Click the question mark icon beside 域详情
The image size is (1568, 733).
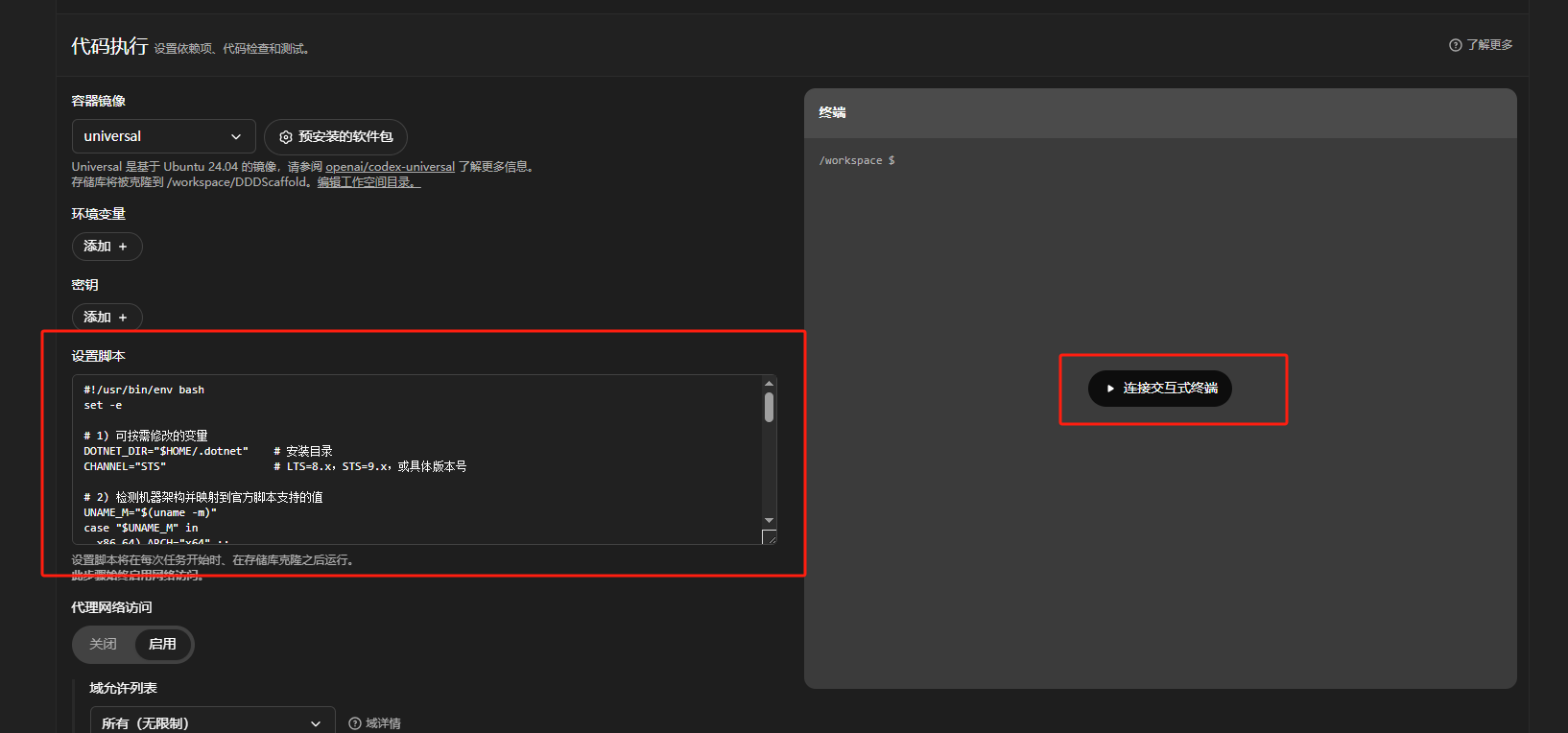point(355,723)
